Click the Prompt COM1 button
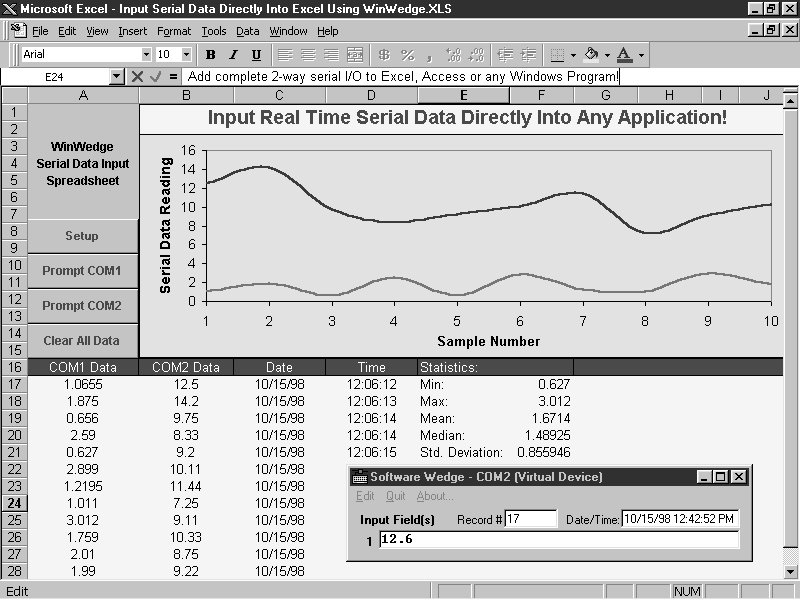This screenshot has width=800, height=600. pyautogui.click(x=82, y=271)
